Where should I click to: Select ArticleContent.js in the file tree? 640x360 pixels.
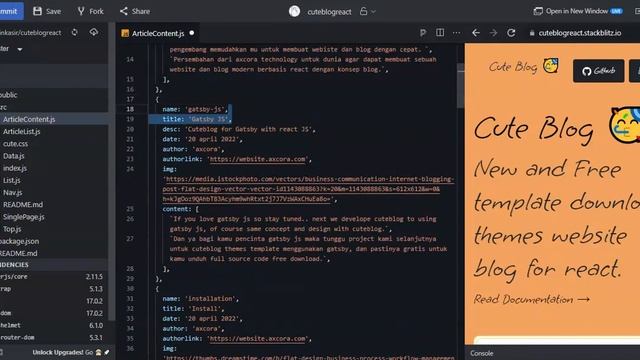click(x=29, y=119)
